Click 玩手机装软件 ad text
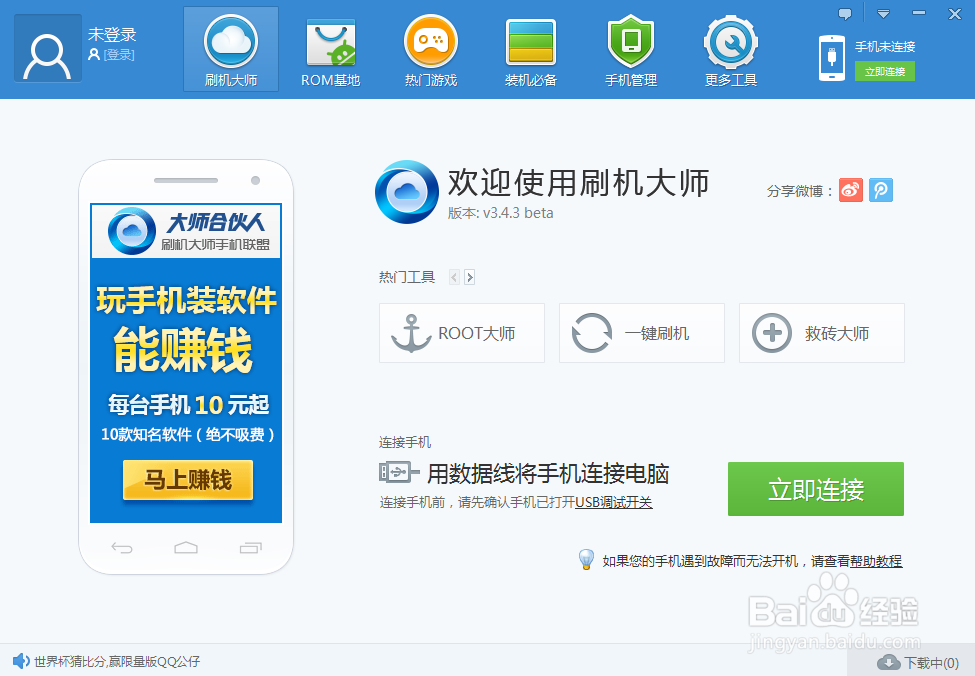This screenshot has width=975, height=676. pyautogui.click(x=186, y=301)
